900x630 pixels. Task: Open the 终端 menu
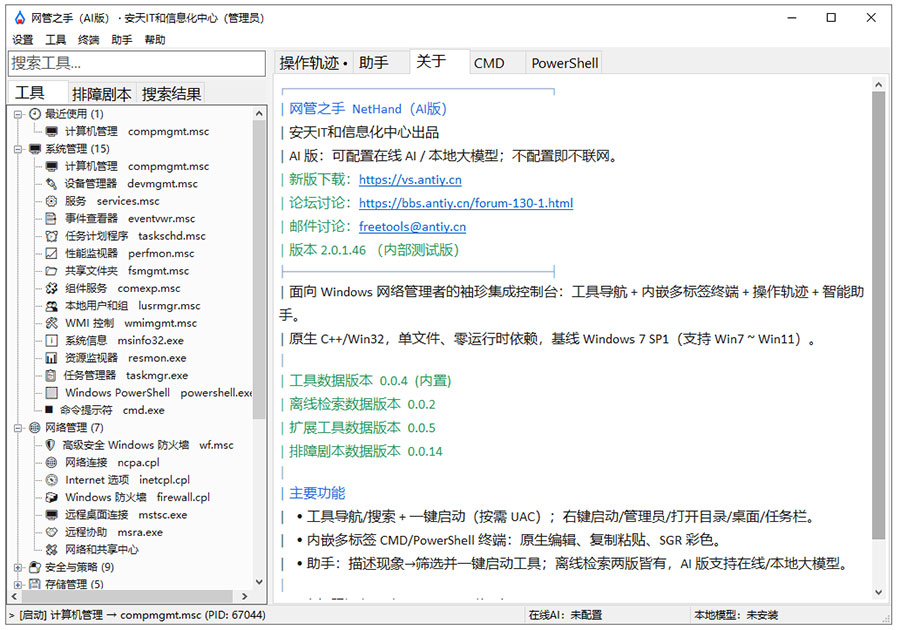tap(88, 40)
